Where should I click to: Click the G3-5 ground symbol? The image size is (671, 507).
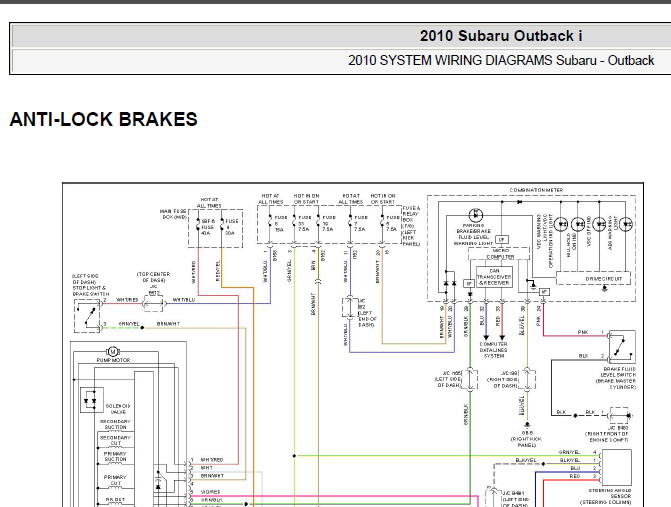[527, 424]
